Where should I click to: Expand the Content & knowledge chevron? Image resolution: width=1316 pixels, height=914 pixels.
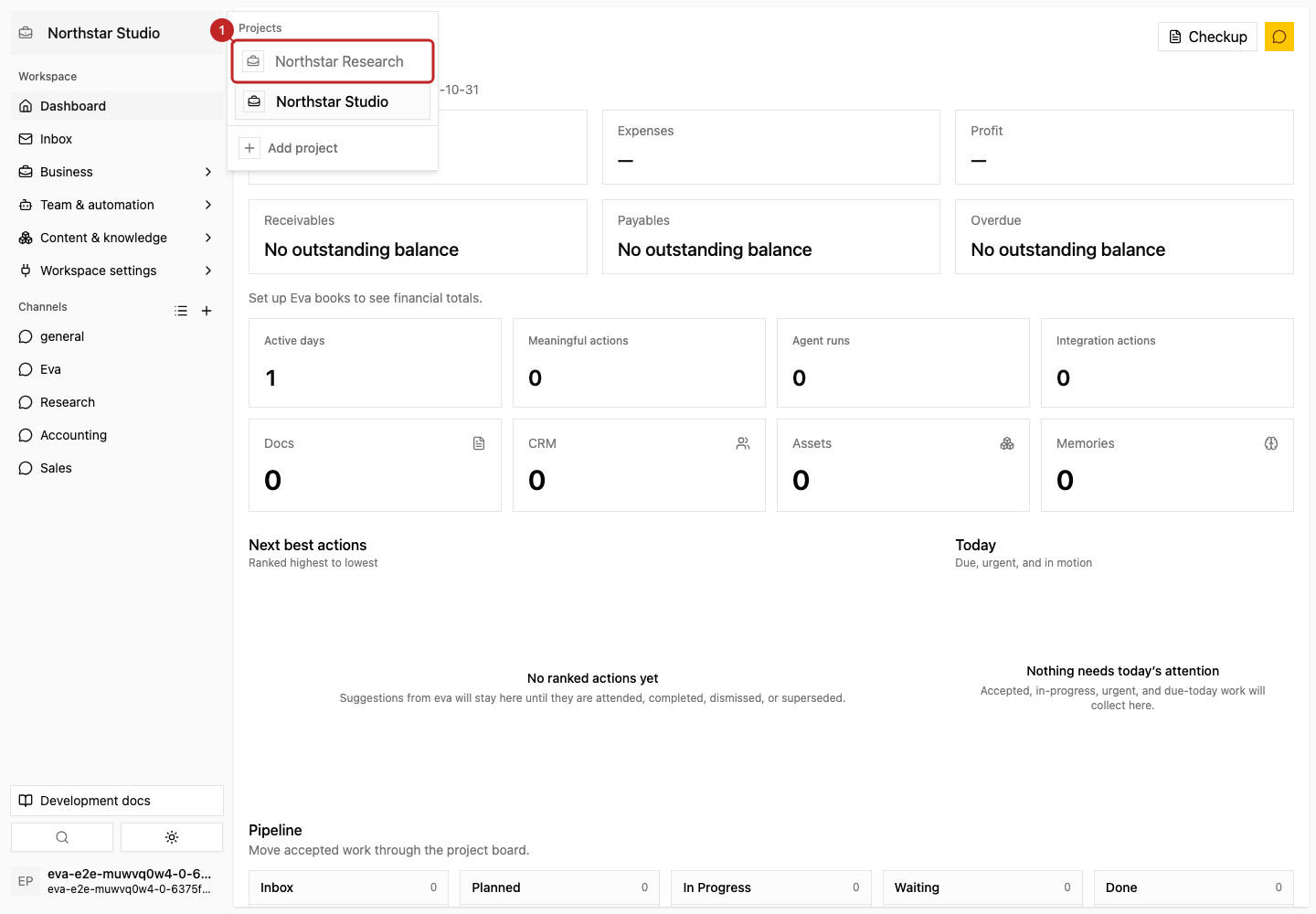pos(208,238)
